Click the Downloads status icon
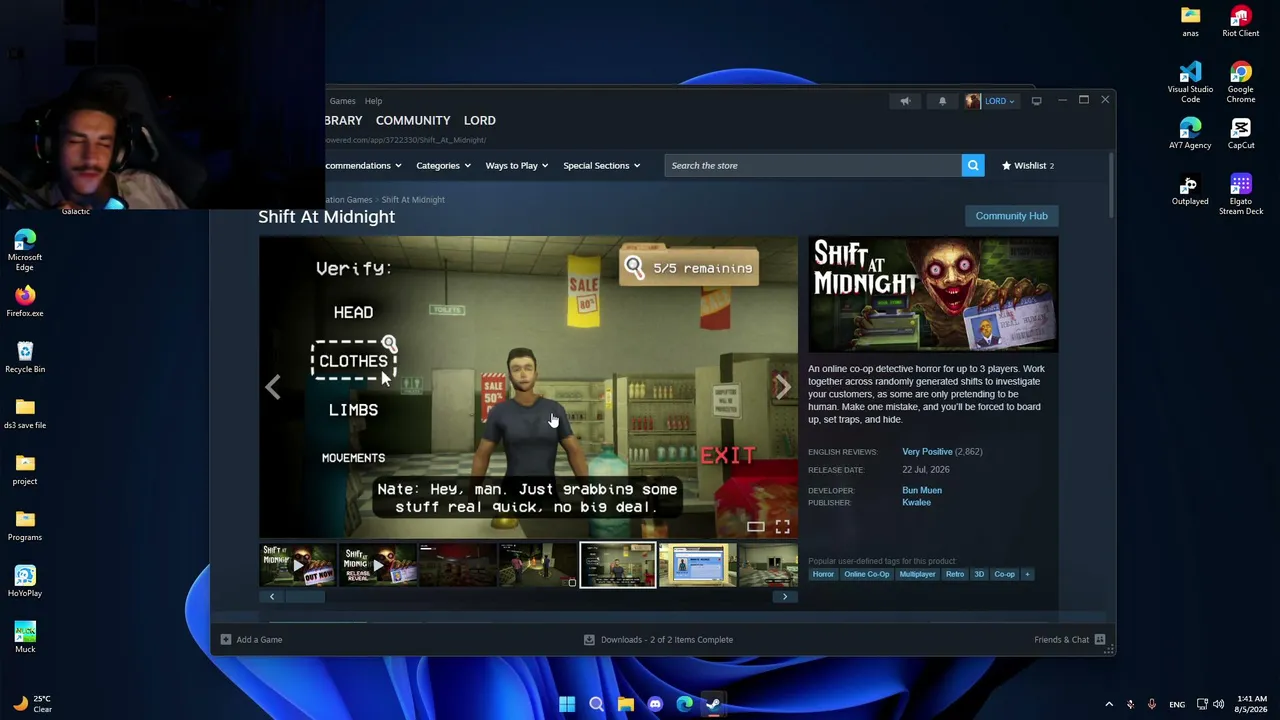Screen dimensions: 1280x720 tap(589, 639)
